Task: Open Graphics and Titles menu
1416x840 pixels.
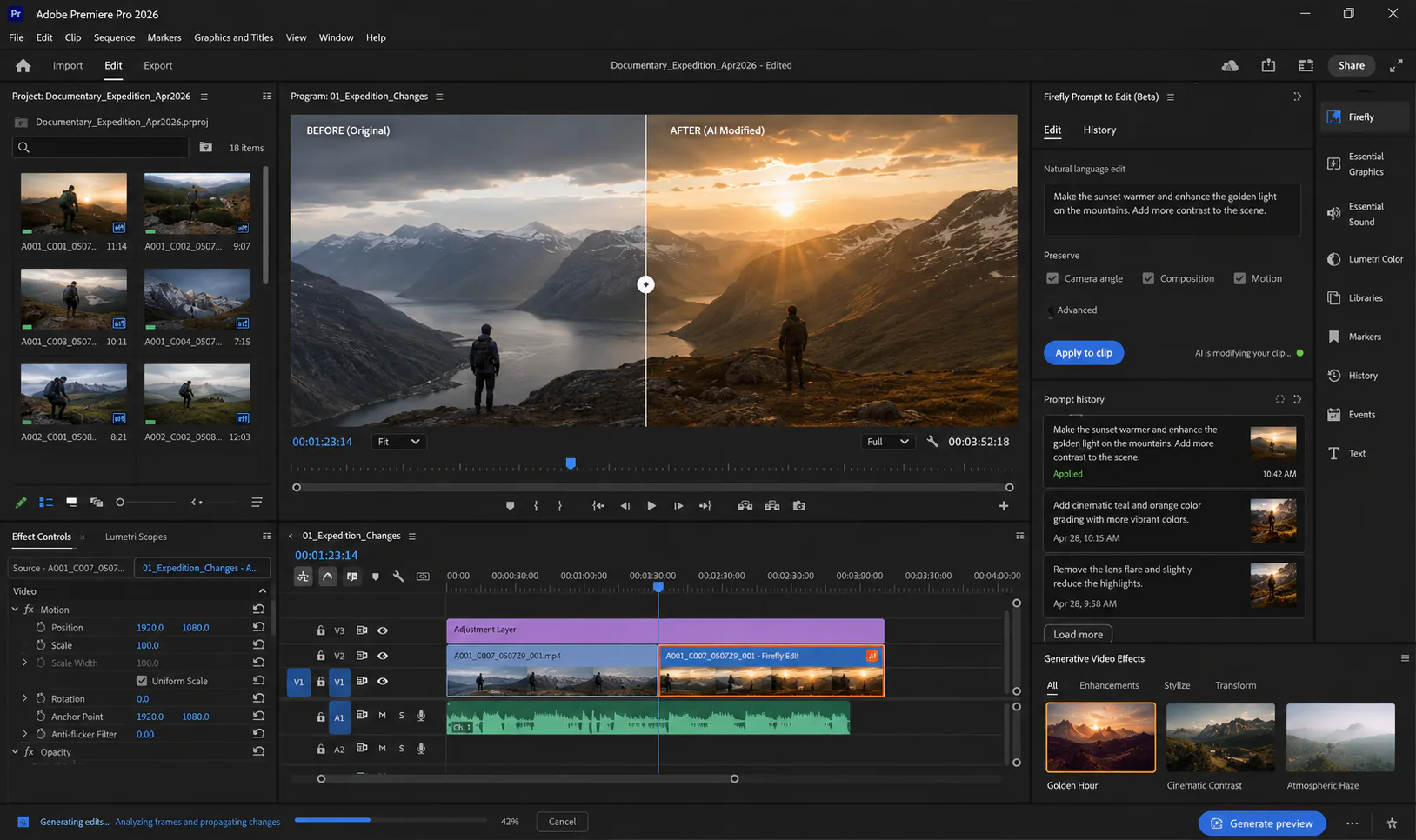Action: click(233, 37)
